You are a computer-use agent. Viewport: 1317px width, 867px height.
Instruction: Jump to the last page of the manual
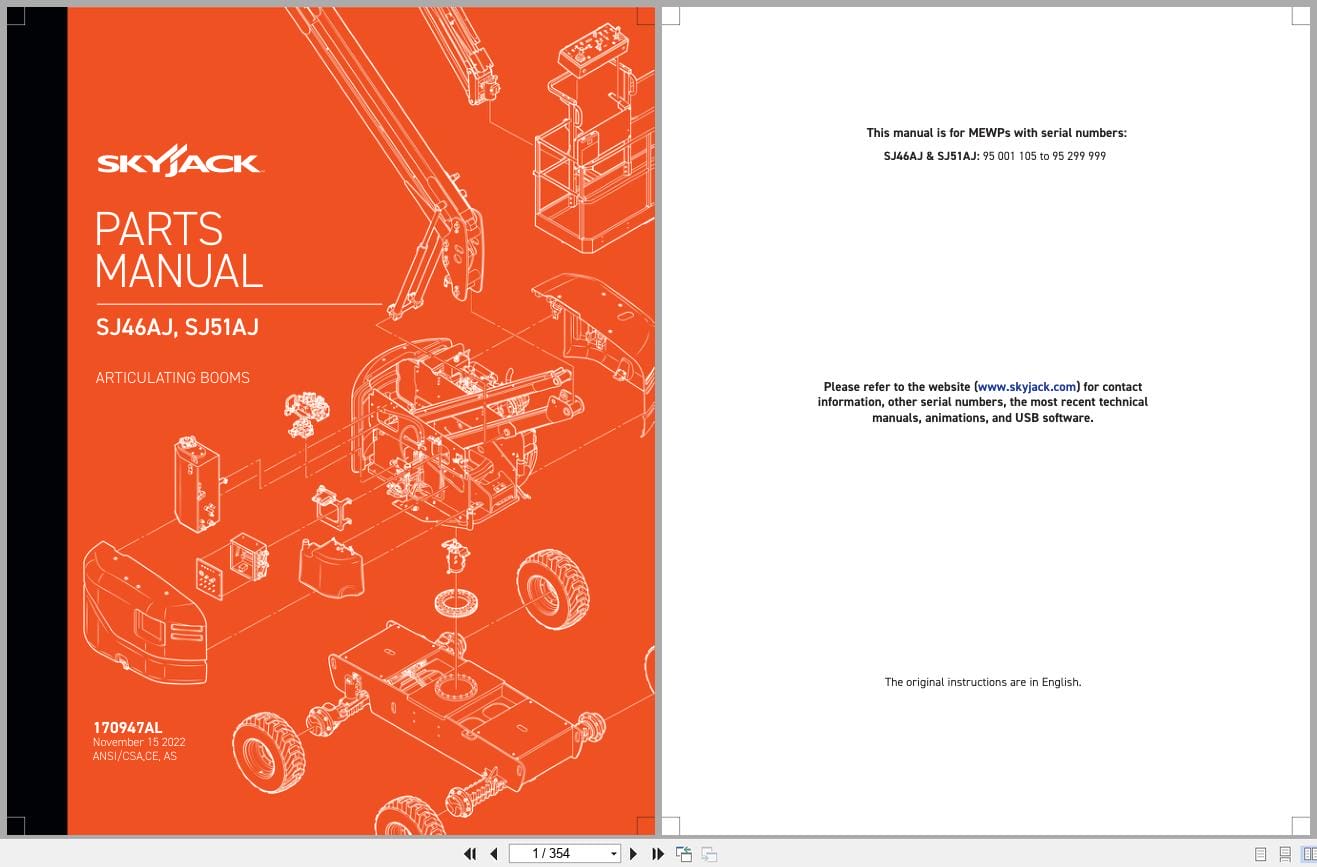[x=657, y=854]
